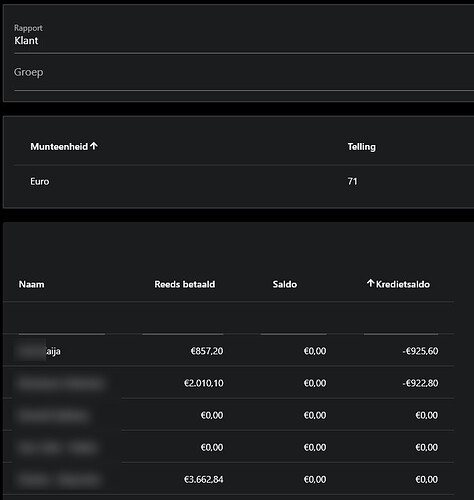The image size is (474, 500).
Task: Click the -€925,60 credit balance cell
Action: (x=420, y=351)
